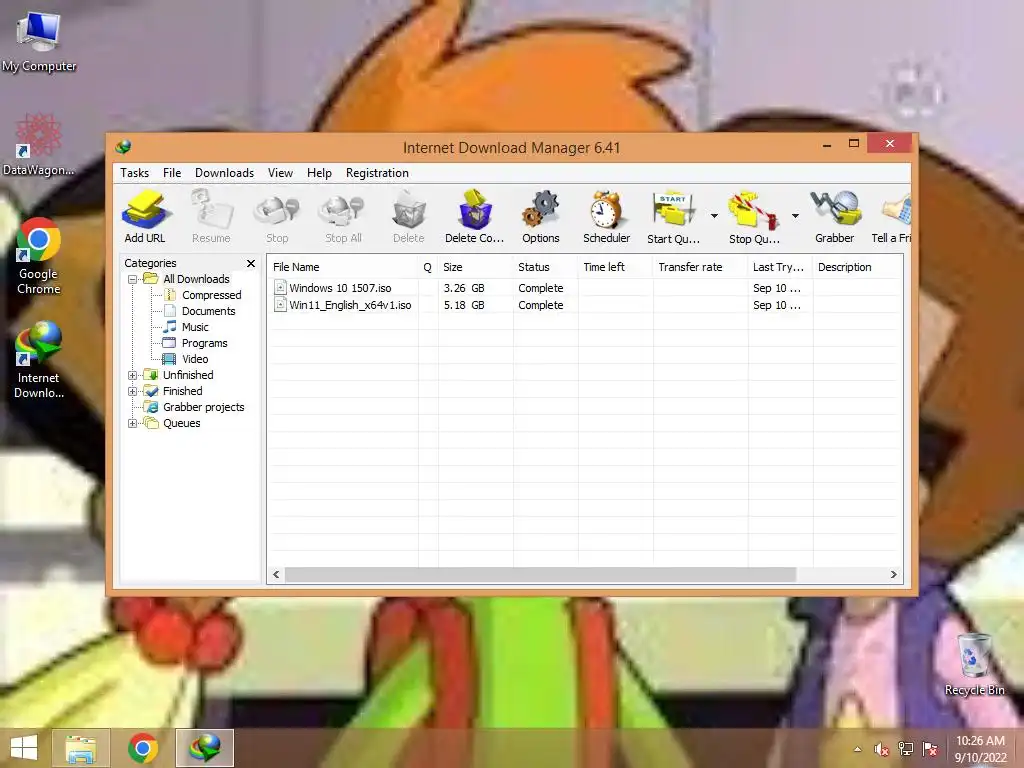Close the Categories panel
This screenshot has width=1024, height=768.
[x=251, y=263]
